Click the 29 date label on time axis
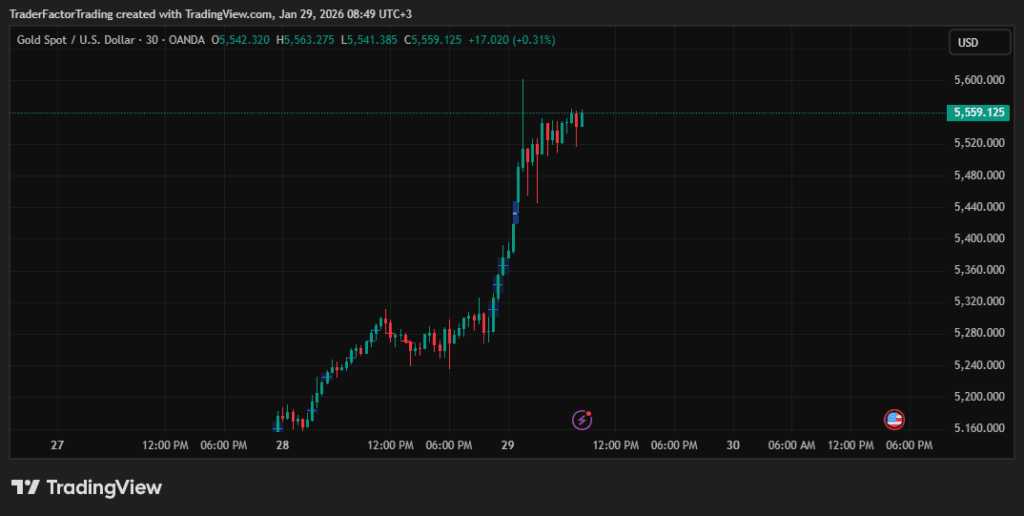Image resolution: width=1024 pixels, height=516 pixels. tap(507, 445)
